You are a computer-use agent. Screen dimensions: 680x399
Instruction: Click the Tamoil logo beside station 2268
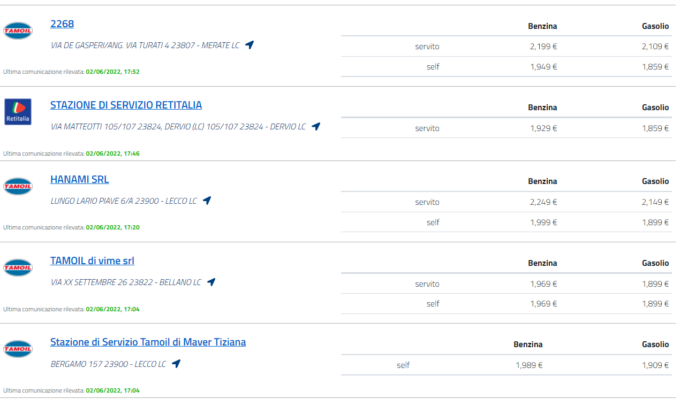[18, 31]
